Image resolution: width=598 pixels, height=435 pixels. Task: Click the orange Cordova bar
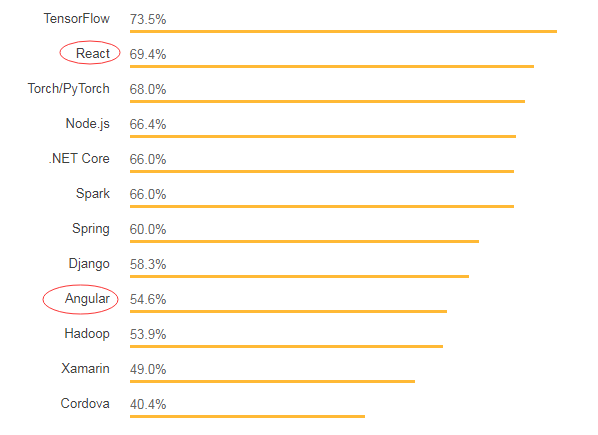tap(247, 416)
